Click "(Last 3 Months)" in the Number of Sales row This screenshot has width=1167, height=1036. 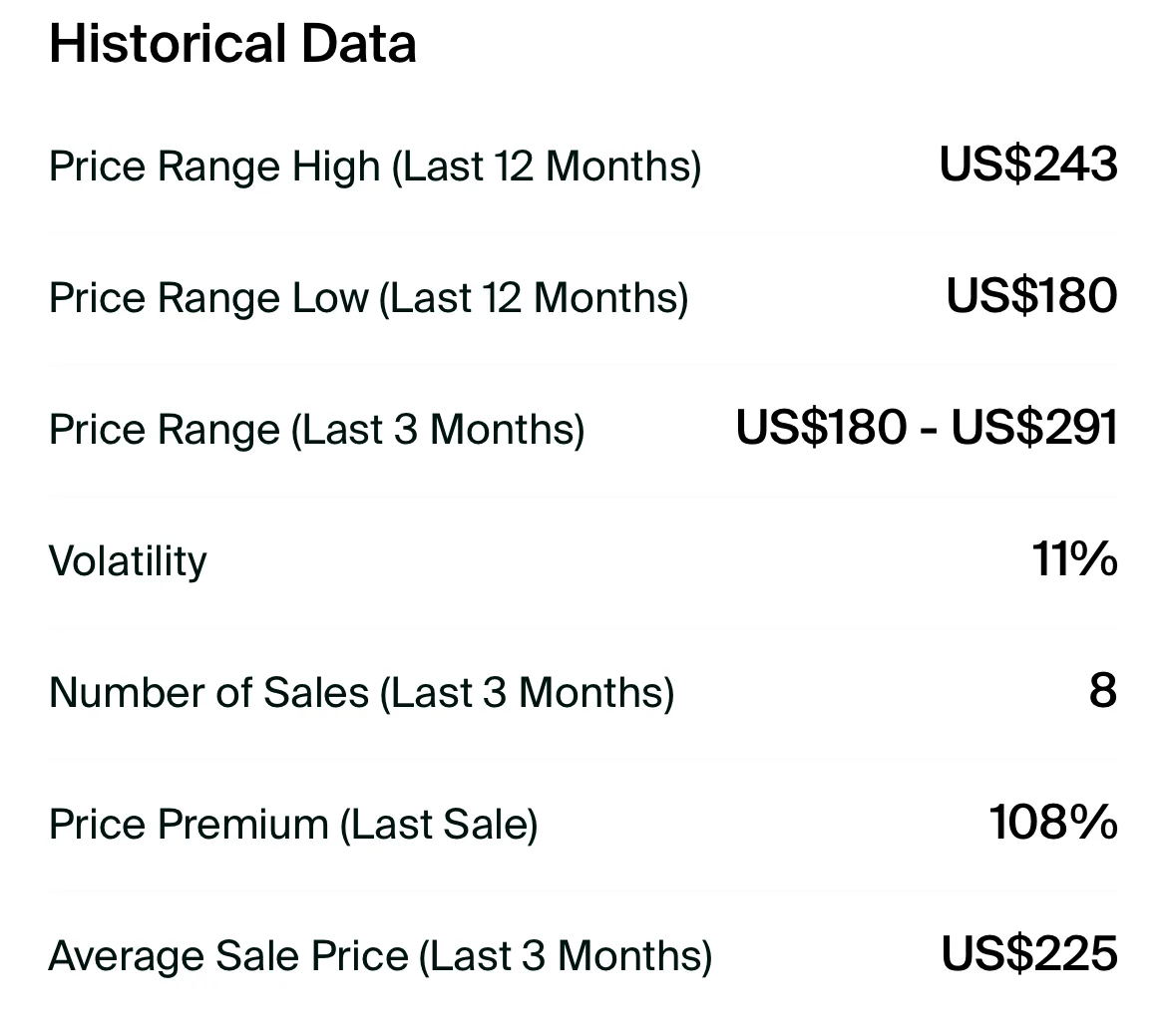(x=527, y=692)
